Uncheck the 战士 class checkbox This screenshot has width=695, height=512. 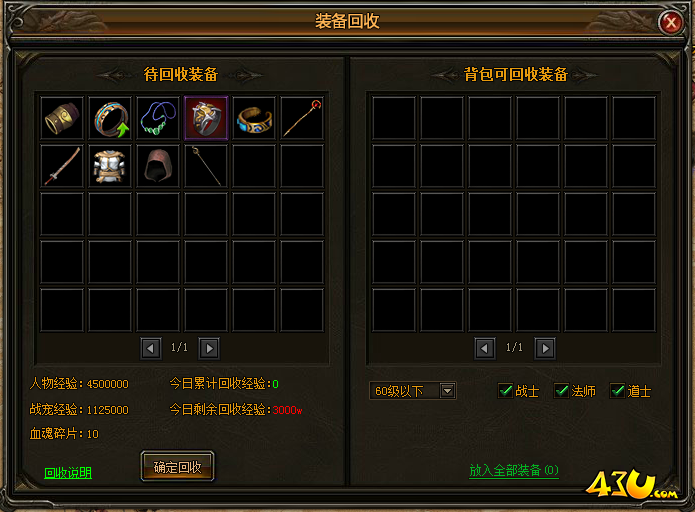[505, 391]
